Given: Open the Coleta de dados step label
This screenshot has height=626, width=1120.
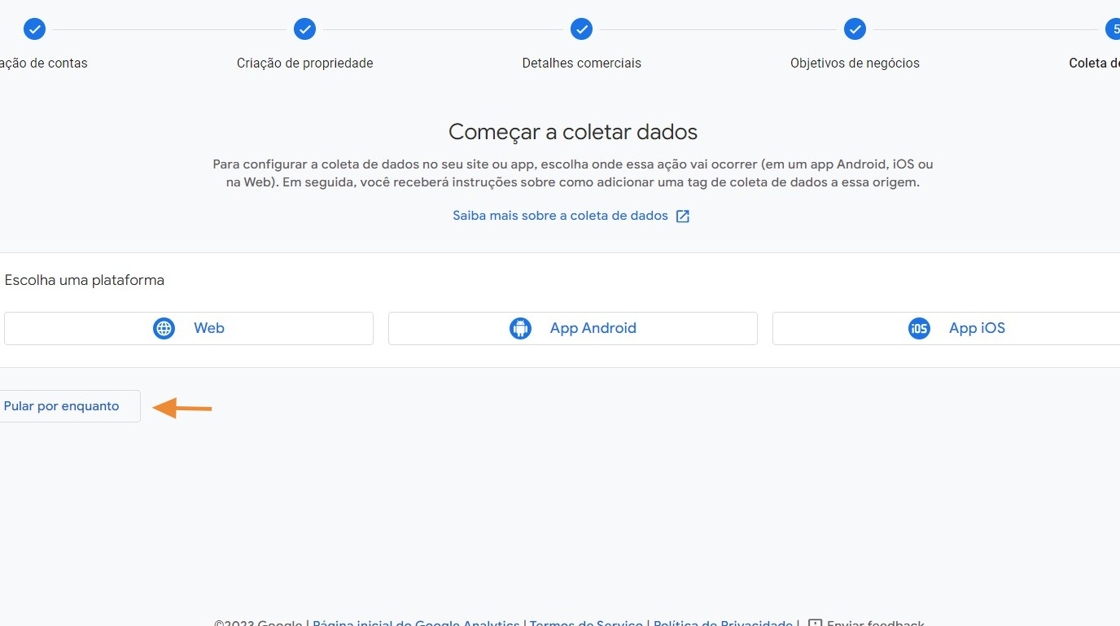Looking at the screenshot, I should click(1094, 63).
